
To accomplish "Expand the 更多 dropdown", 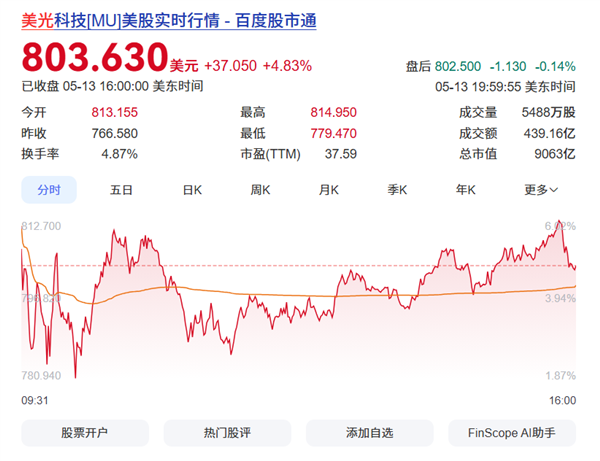I will coord(541,190).
